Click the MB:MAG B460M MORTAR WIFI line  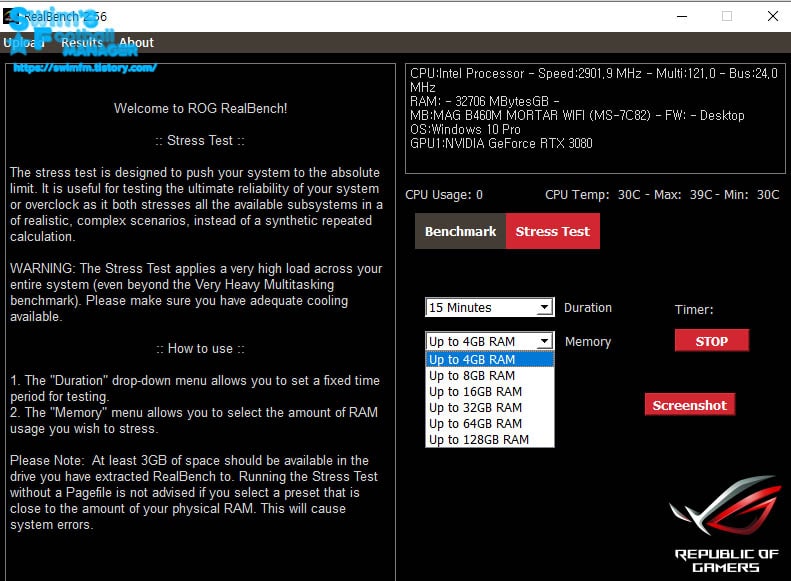click(x=577, y=115)
